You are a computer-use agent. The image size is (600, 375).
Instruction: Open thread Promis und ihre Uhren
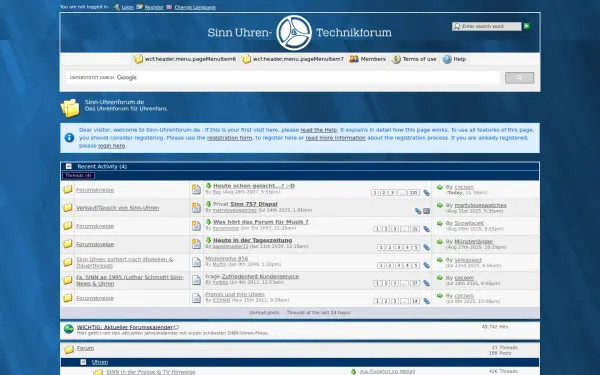click(x=235, y=294)
